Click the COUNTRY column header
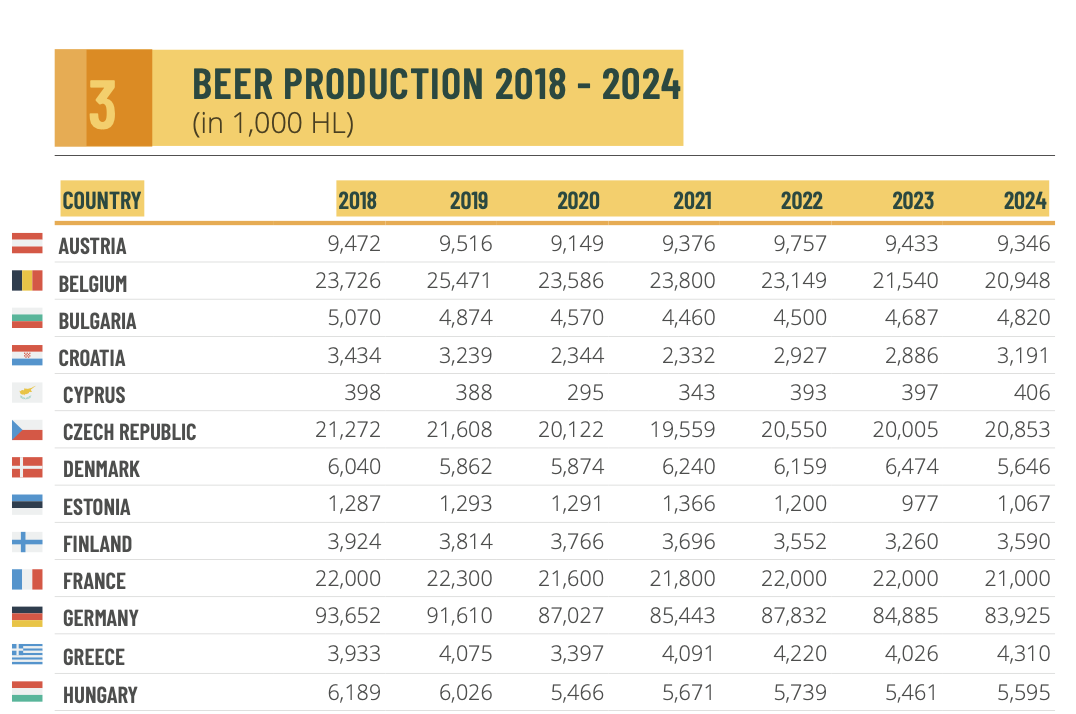1076x714 pixels. [x=102, y=200]
